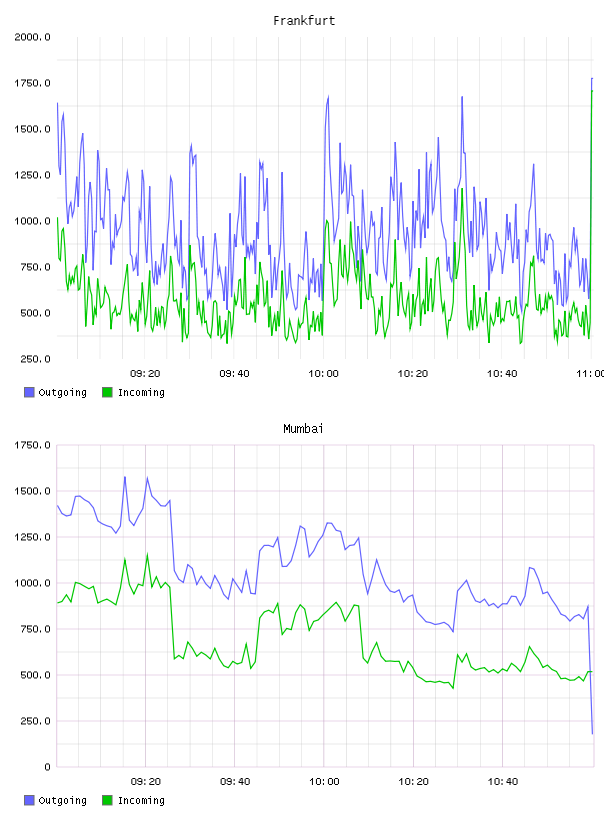
Task: Click the 2000.0 y-axis label in Frankfurt chart
Action: (32, 37)
